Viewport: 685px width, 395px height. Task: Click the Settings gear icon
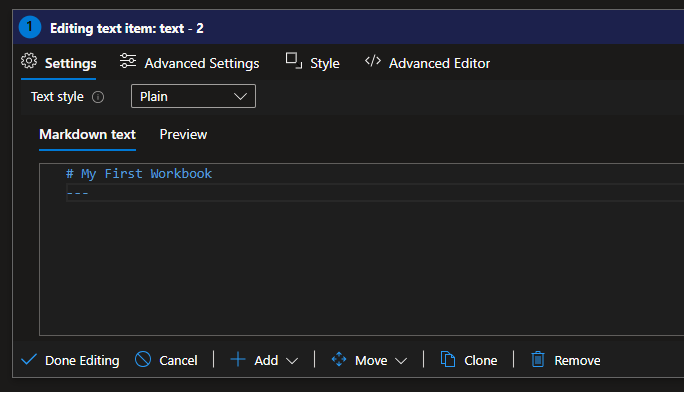[x=29, y=61]
